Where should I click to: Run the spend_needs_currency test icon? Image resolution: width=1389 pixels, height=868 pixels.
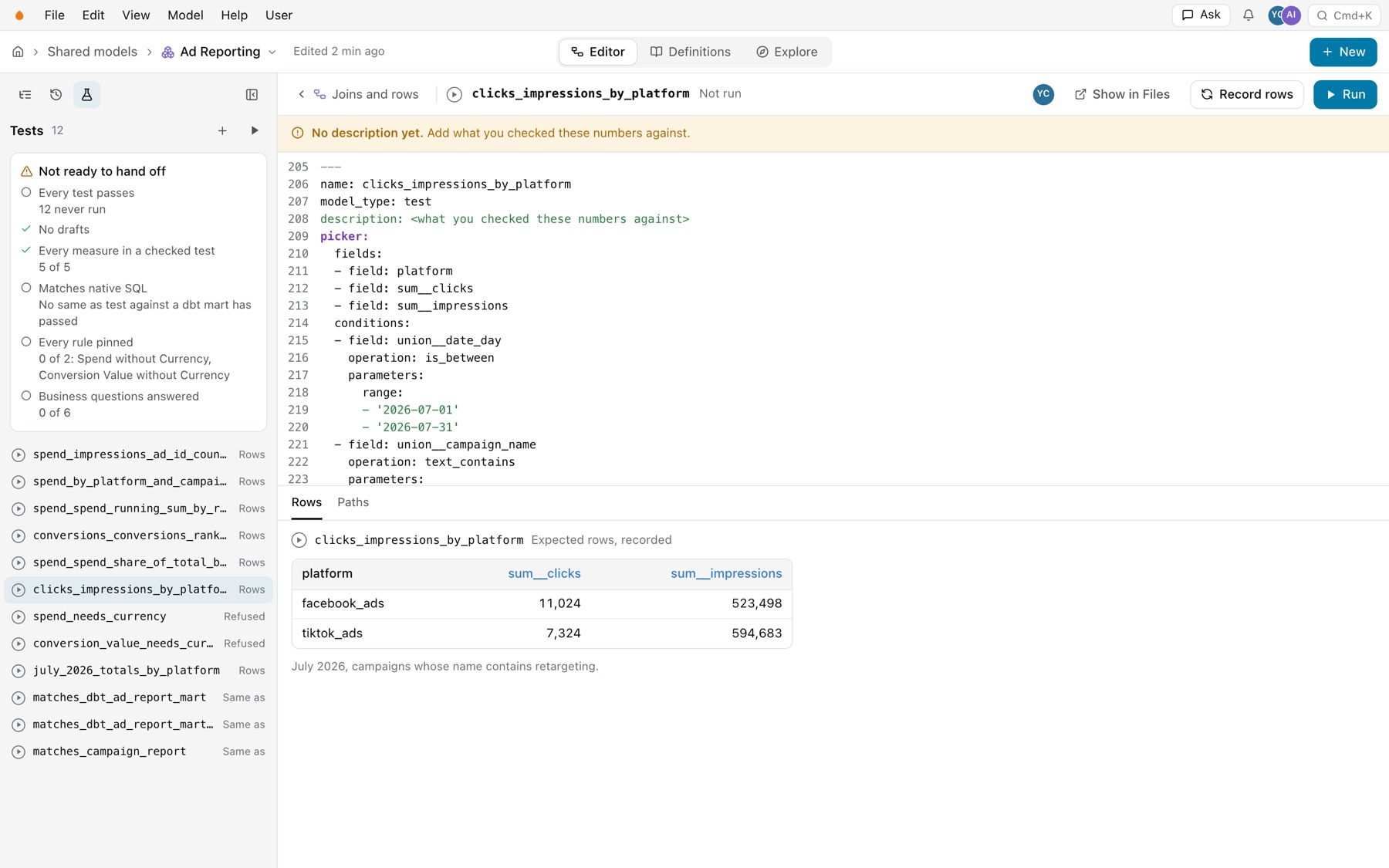tap(19, 616)
